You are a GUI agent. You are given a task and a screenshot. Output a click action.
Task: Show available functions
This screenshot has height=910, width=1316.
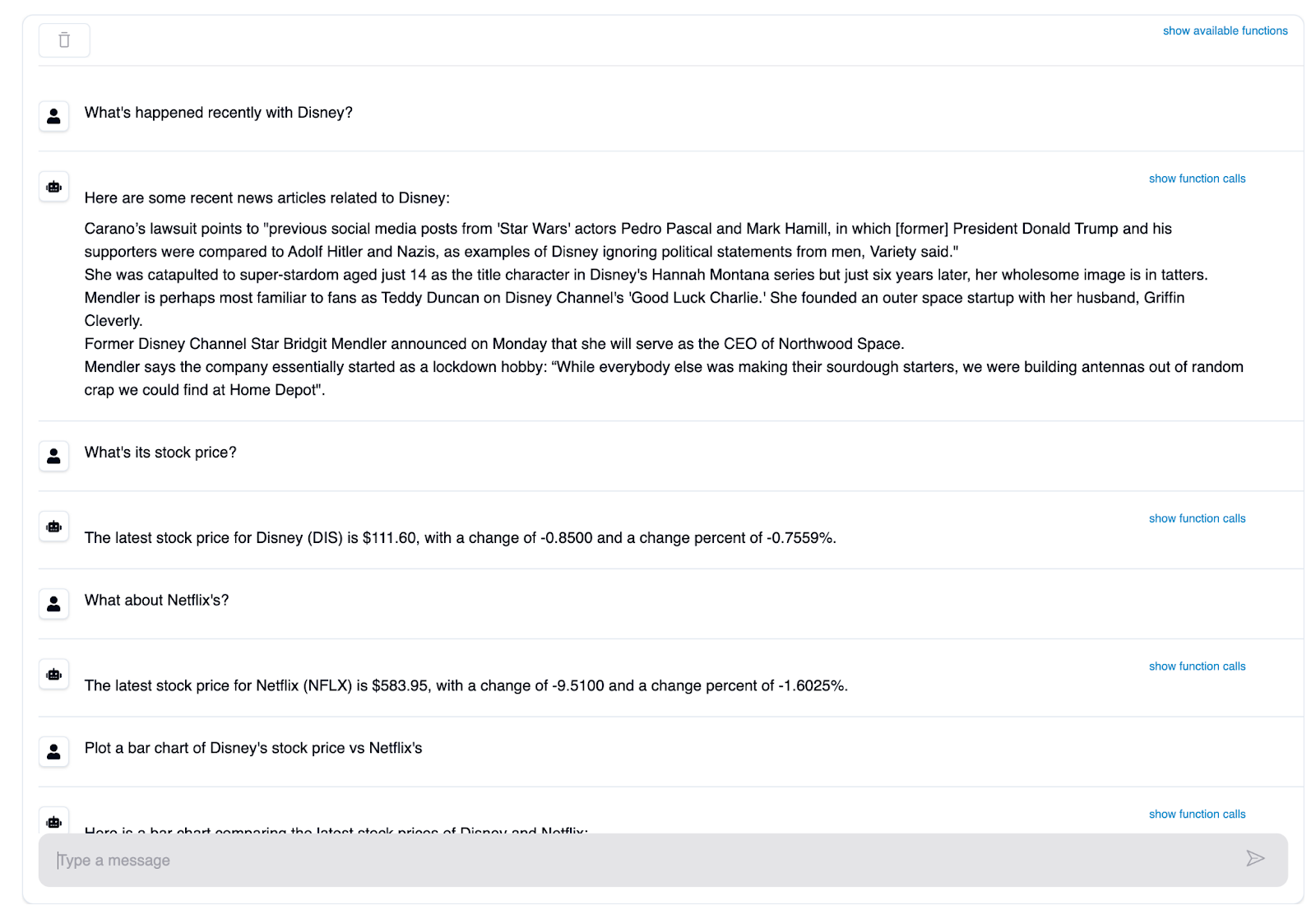(x=1225, y=30)
